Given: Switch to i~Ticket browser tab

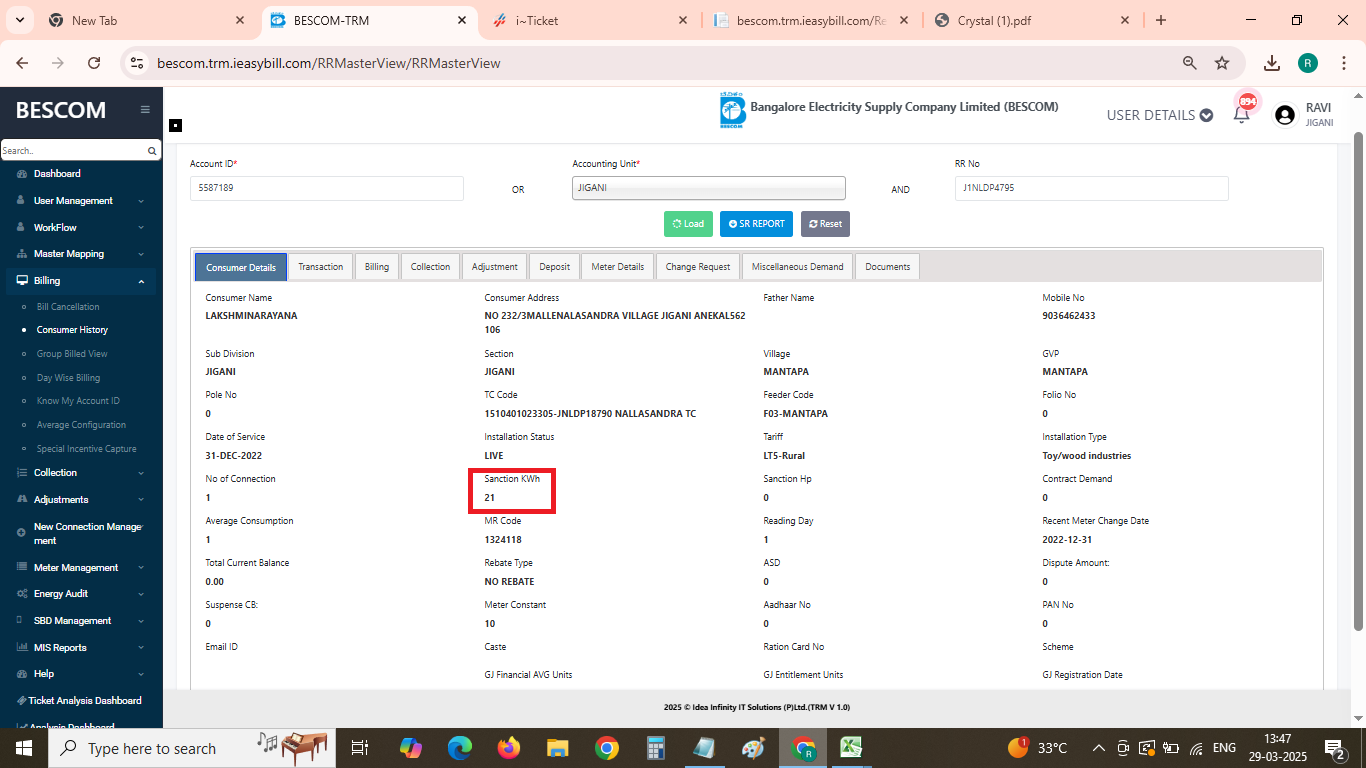Looking at the screenshot, I should click(x=592, y=20).
